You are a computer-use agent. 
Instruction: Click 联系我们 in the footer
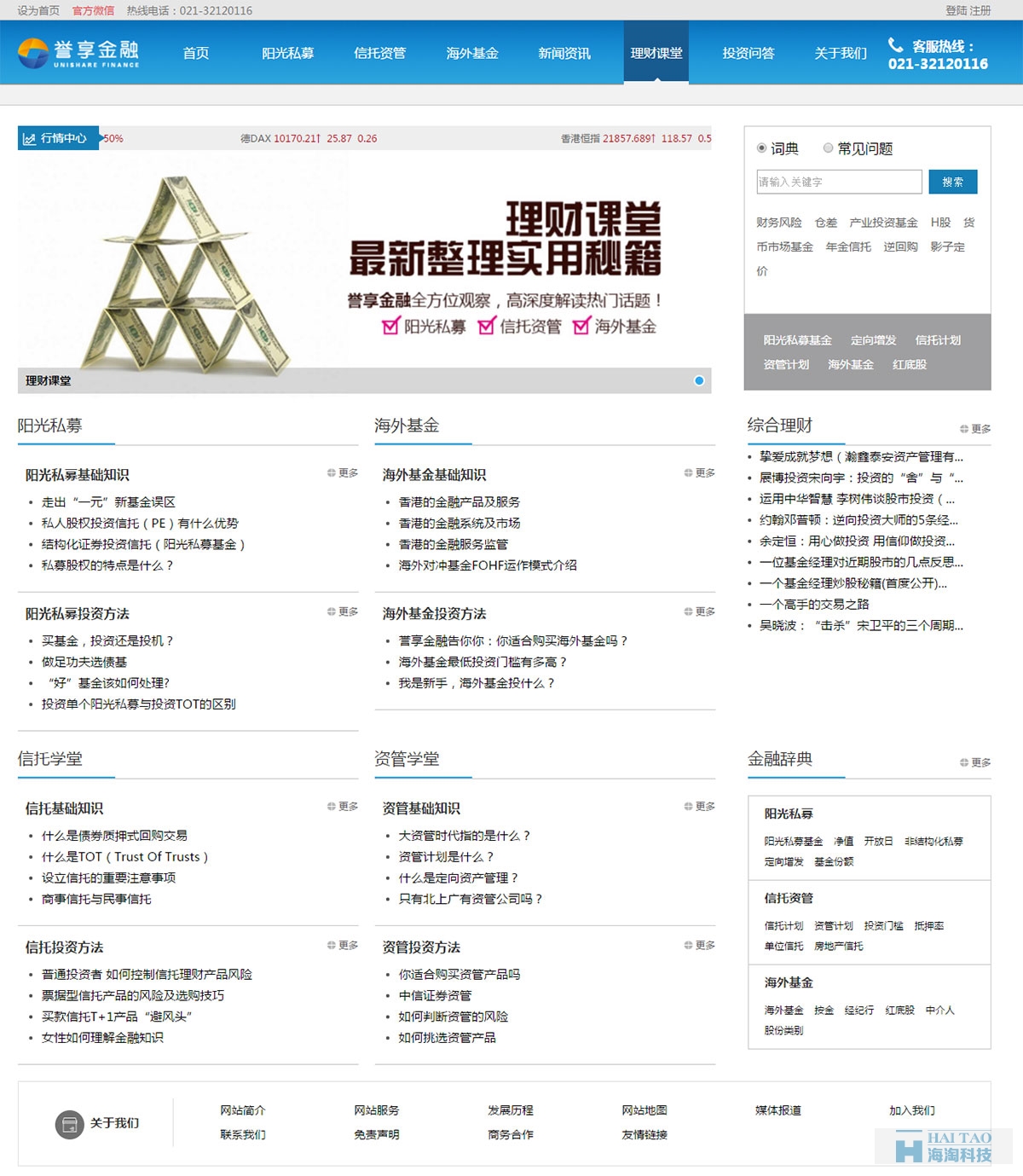click(243, 1135)
